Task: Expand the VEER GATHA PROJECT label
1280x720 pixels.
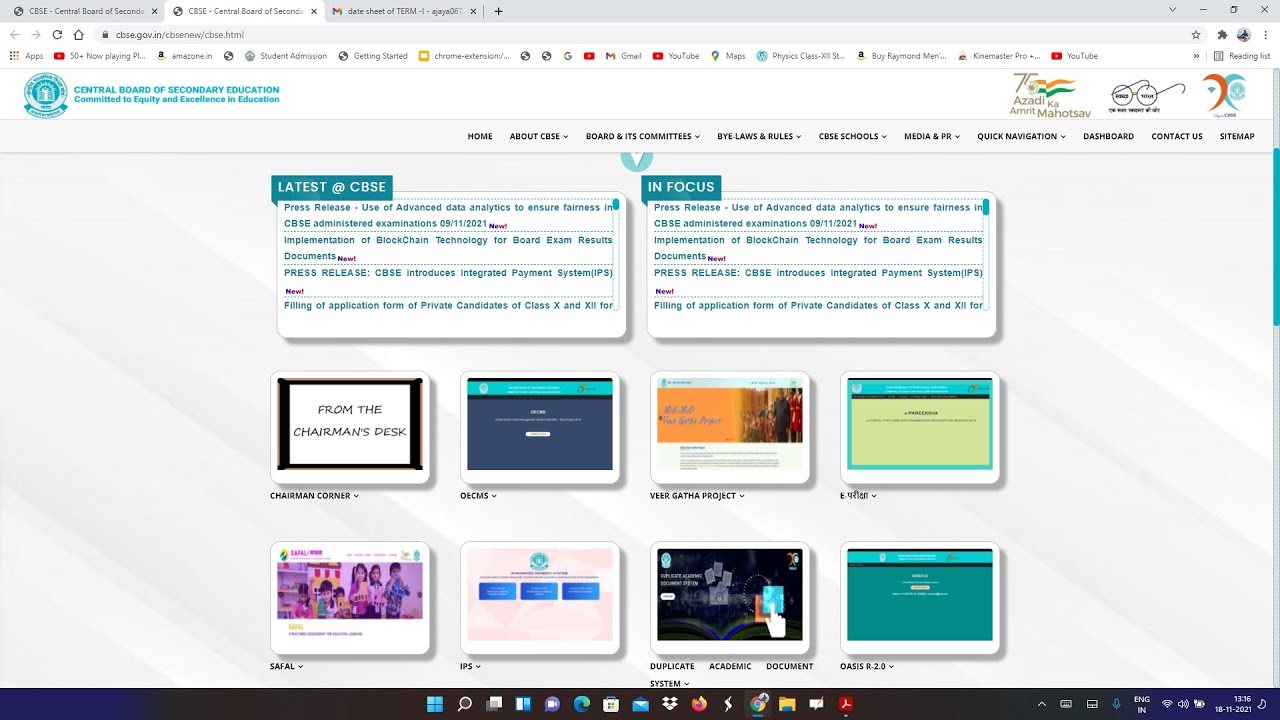Action: 697,496
